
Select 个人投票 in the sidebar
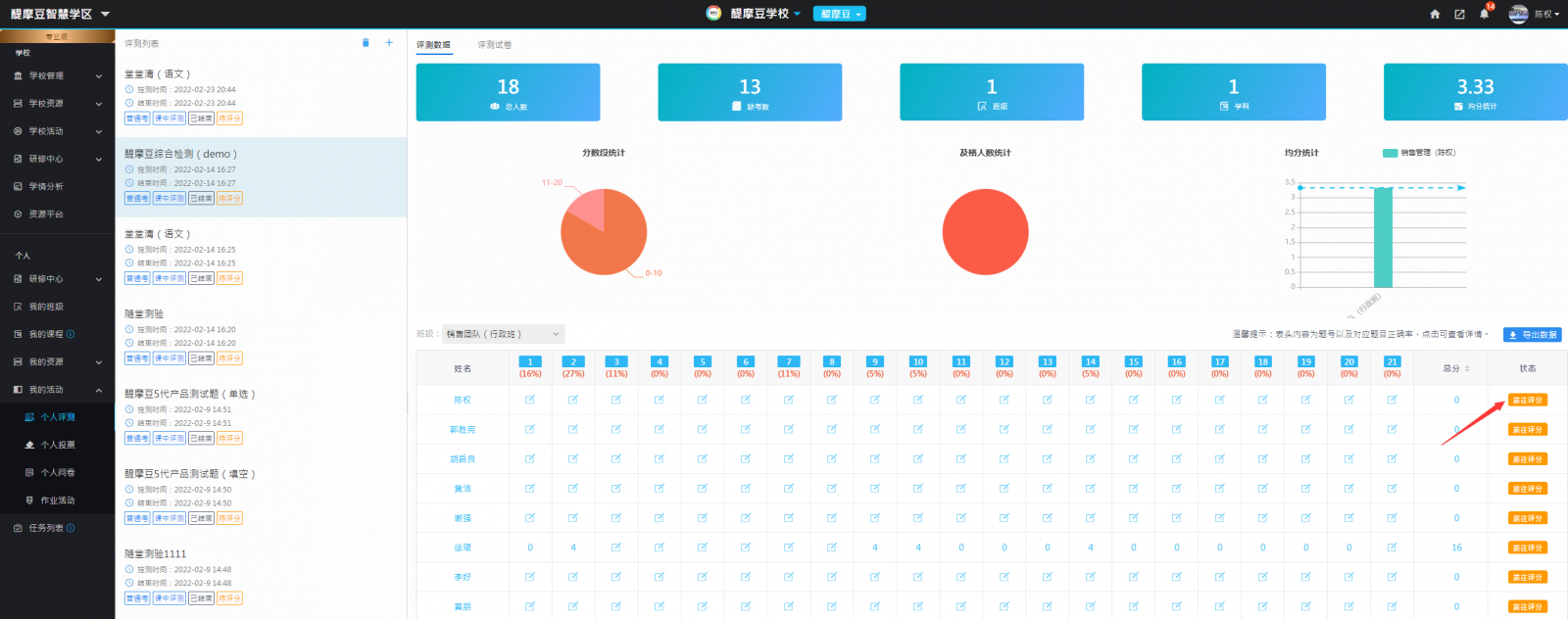click(57, 446)
